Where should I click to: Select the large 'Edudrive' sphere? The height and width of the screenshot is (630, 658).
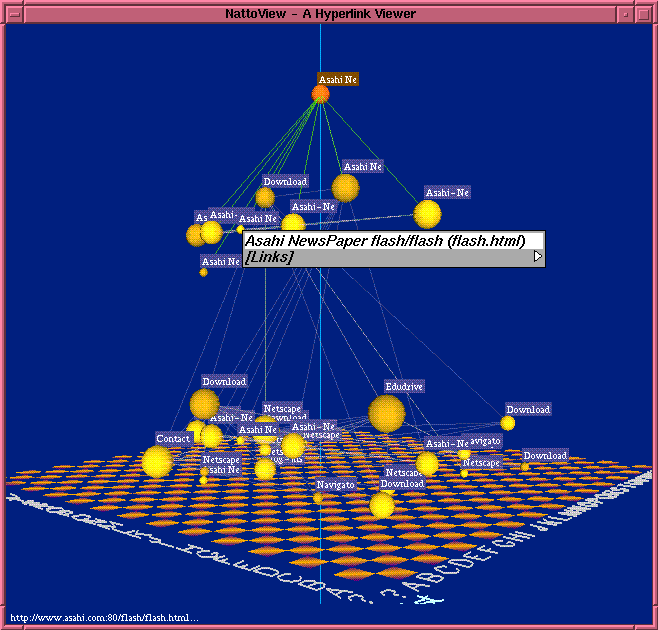(x=386, y=413)
